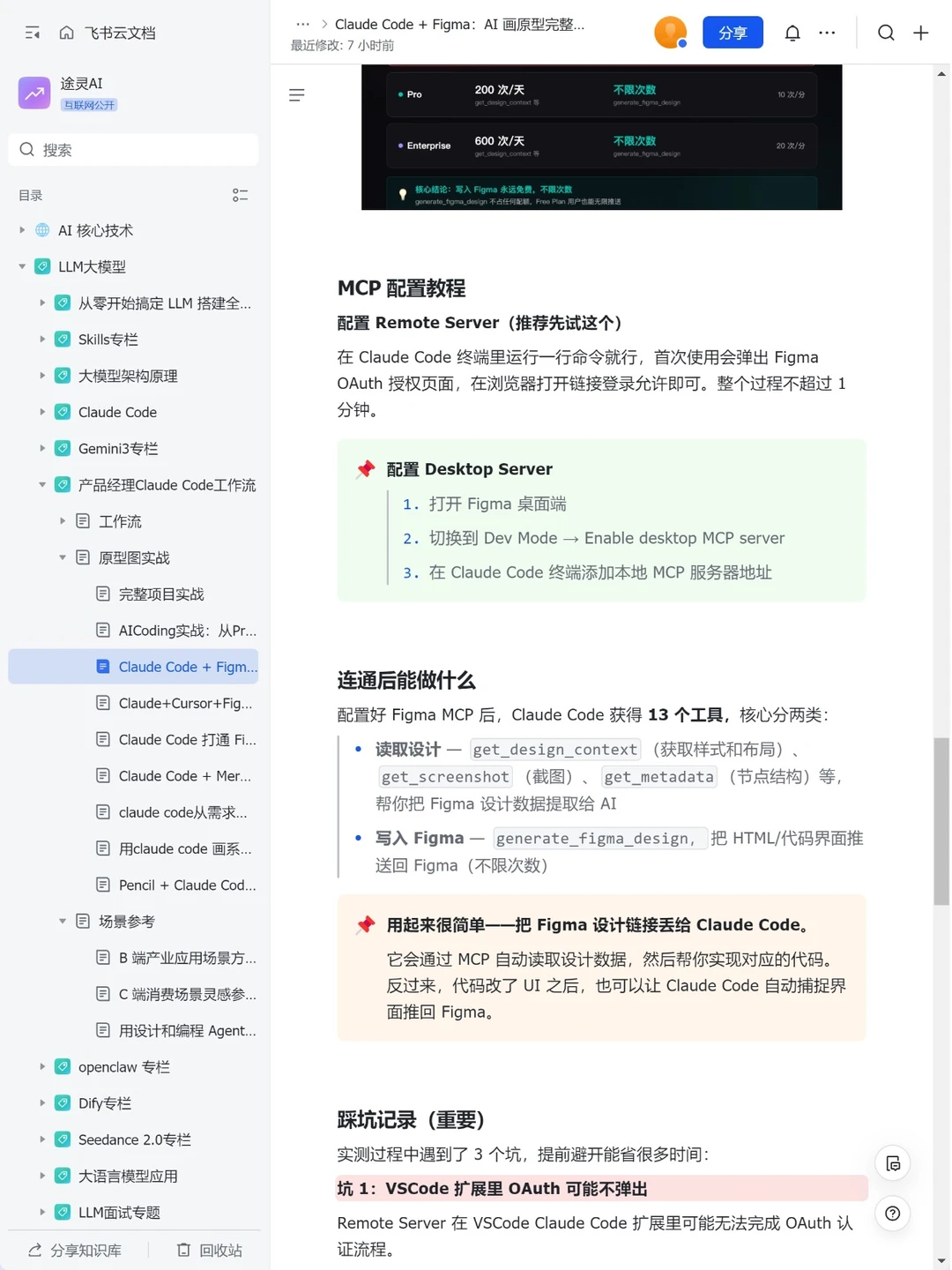Collapse the 原型图实战 node
Viewport: 952px width, 1270px height.
tap(63, 557)
